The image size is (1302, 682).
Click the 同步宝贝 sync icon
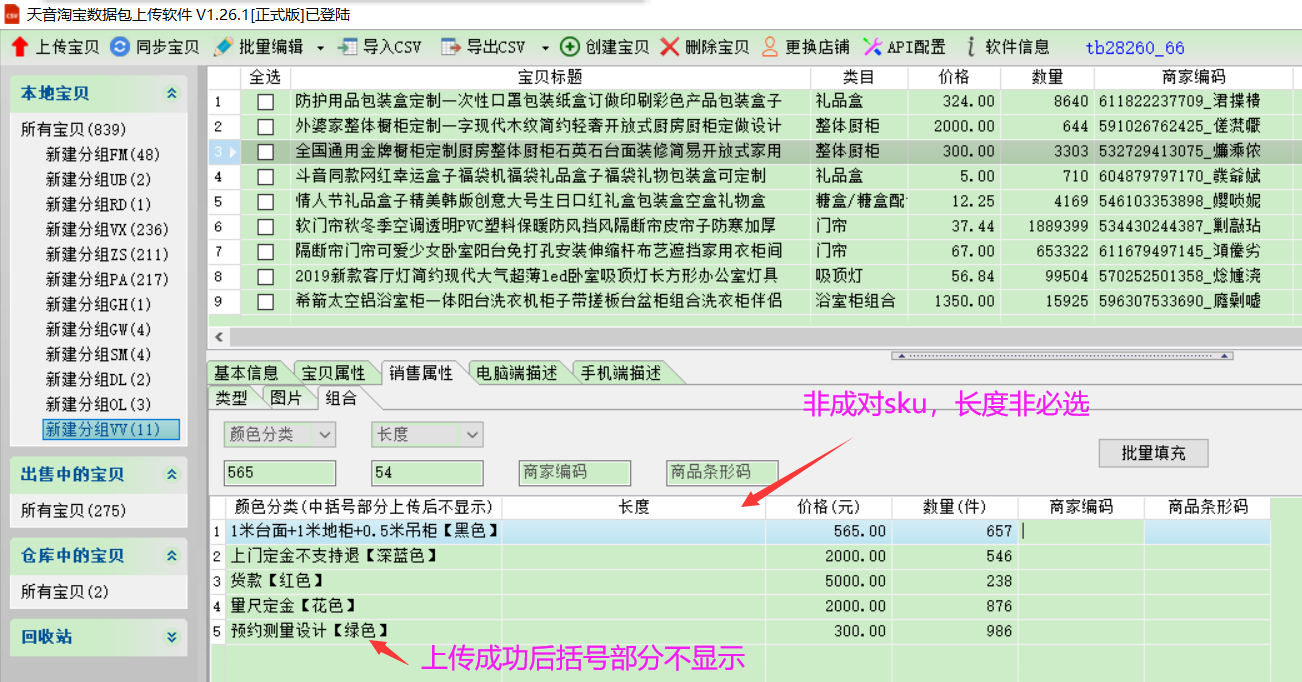(120, 47)
